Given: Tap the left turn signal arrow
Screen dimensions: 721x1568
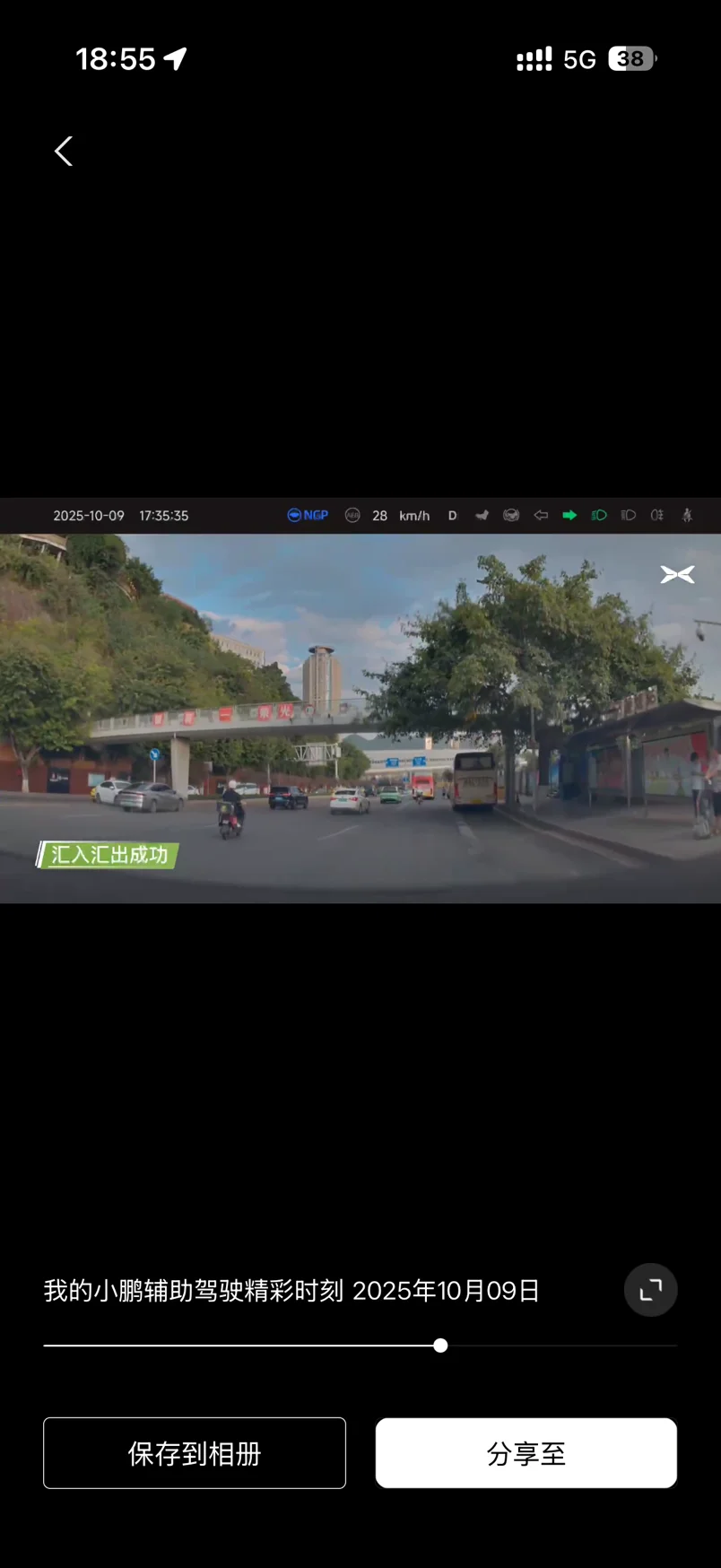Looking at the screenshot, I should (541, 515).
